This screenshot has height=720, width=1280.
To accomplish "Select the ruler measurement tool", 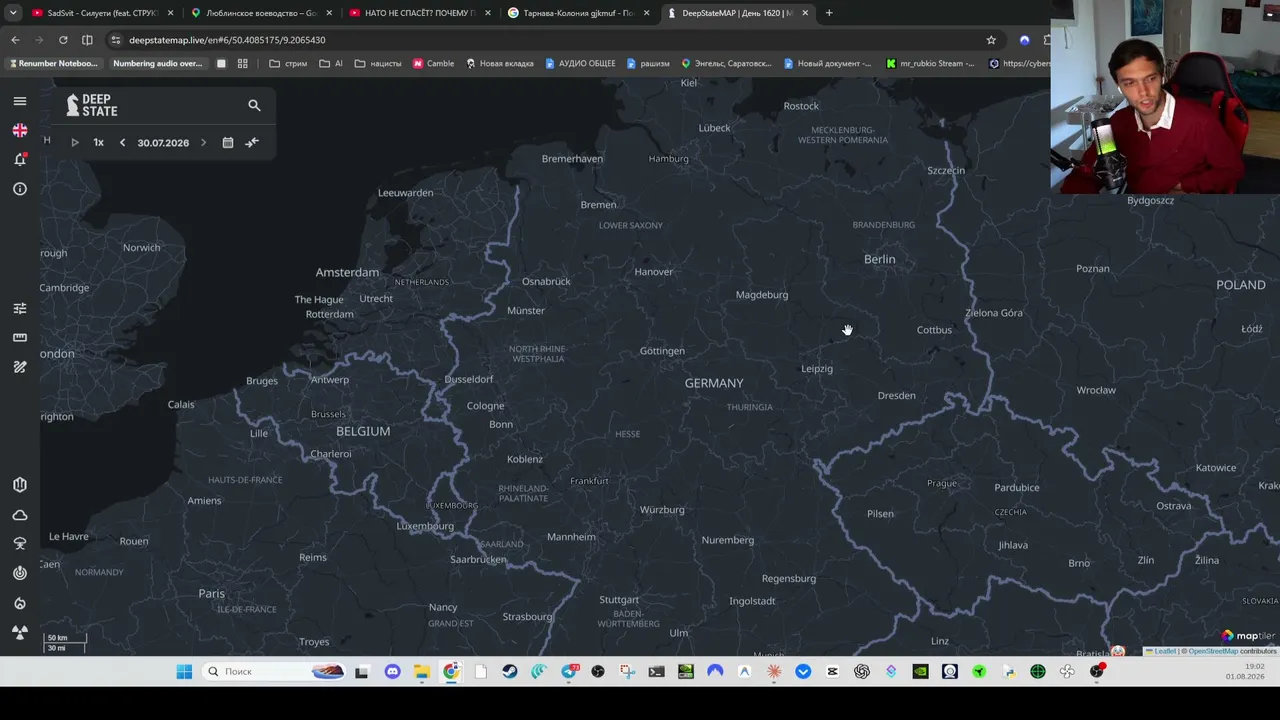I will 20,337.
